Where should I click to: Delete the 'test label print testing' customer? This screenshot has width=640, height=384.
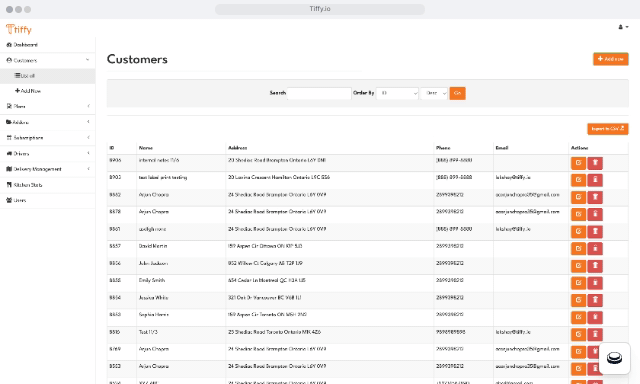point(595,180)
